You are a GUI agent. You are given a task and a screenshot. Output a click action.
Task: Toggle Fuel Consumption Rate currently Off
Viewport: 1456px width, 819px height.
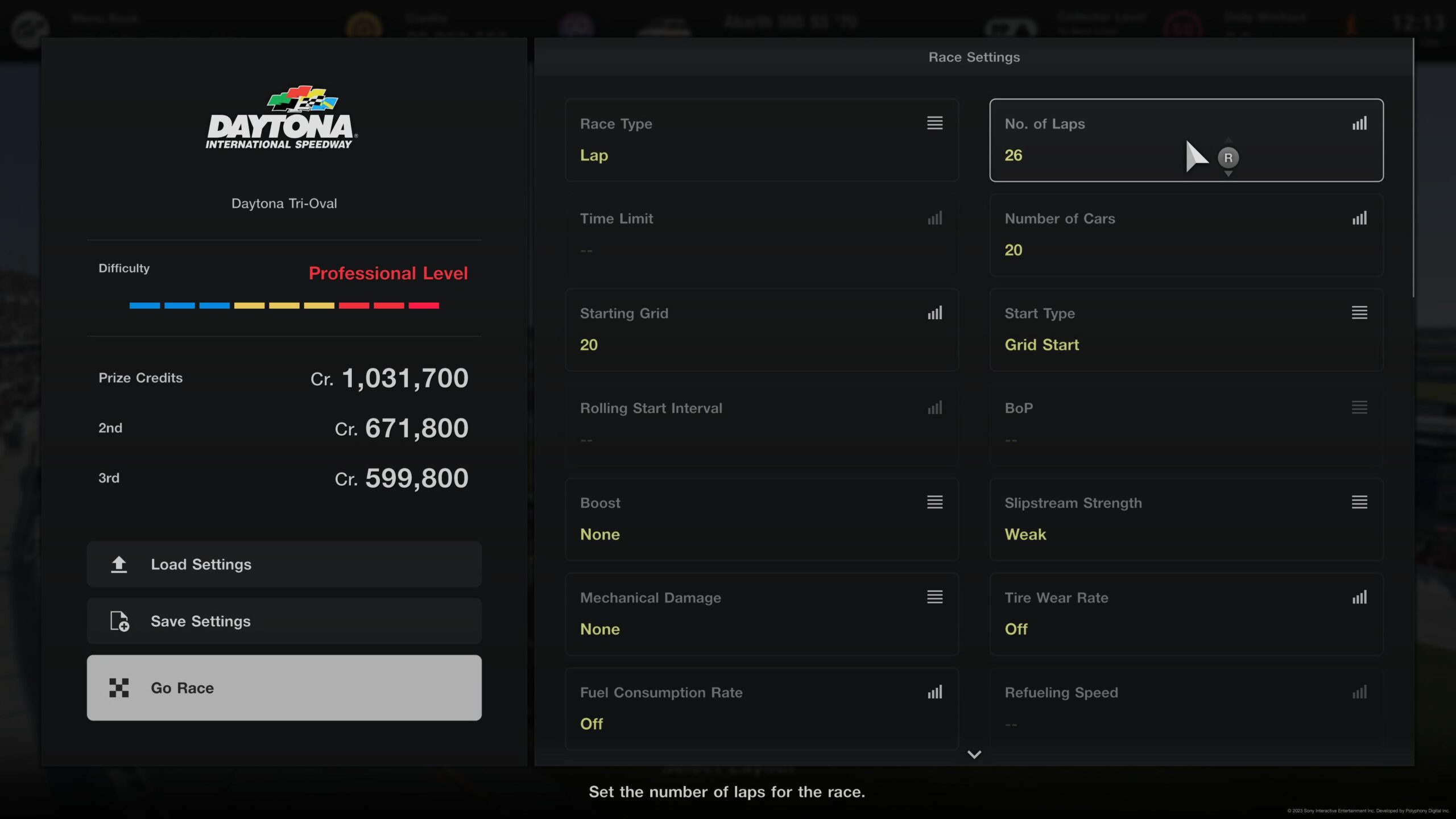click(762, 708)
